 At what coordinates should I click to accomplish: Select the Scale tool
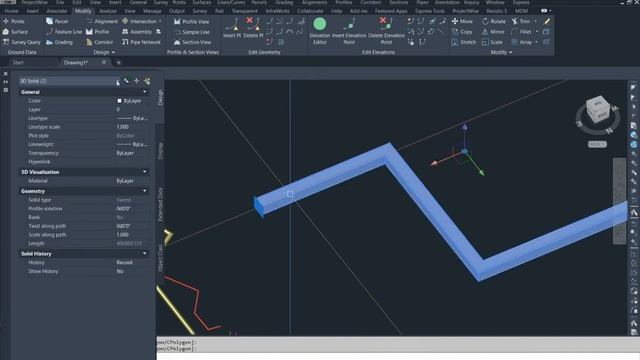[x=492, y=42]
